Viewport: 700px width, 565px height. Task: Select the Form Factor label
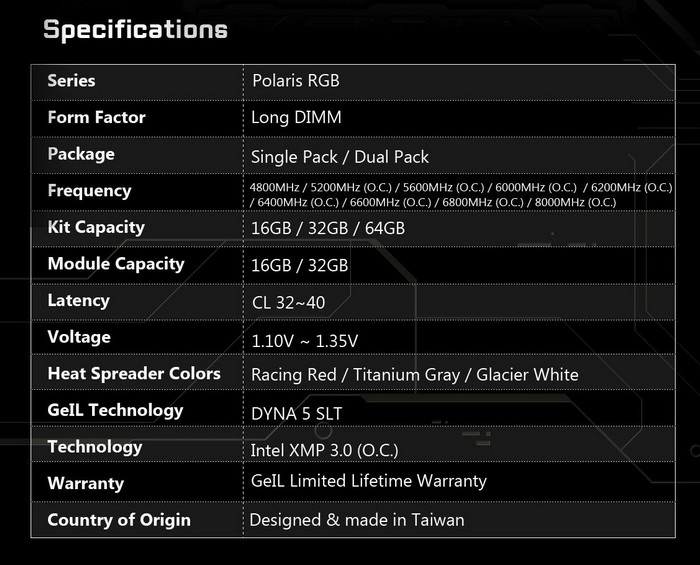(96, 117)
